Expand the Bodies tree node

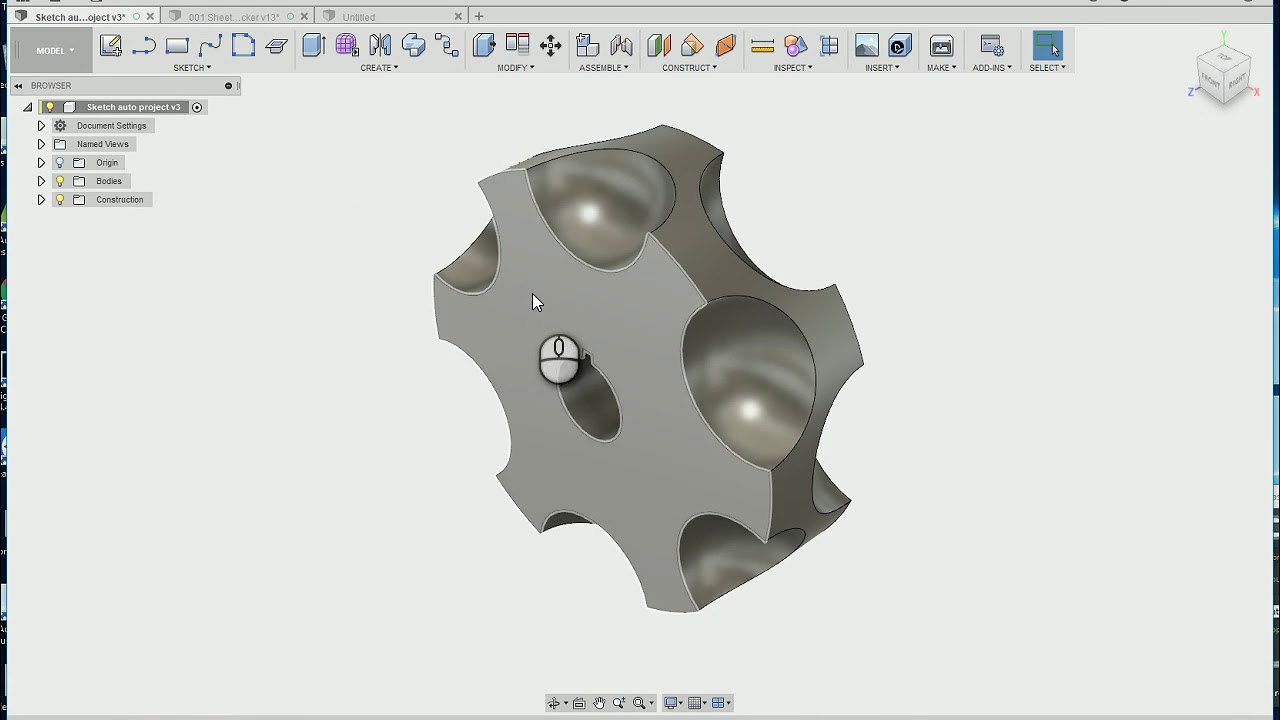pos(41,181)
